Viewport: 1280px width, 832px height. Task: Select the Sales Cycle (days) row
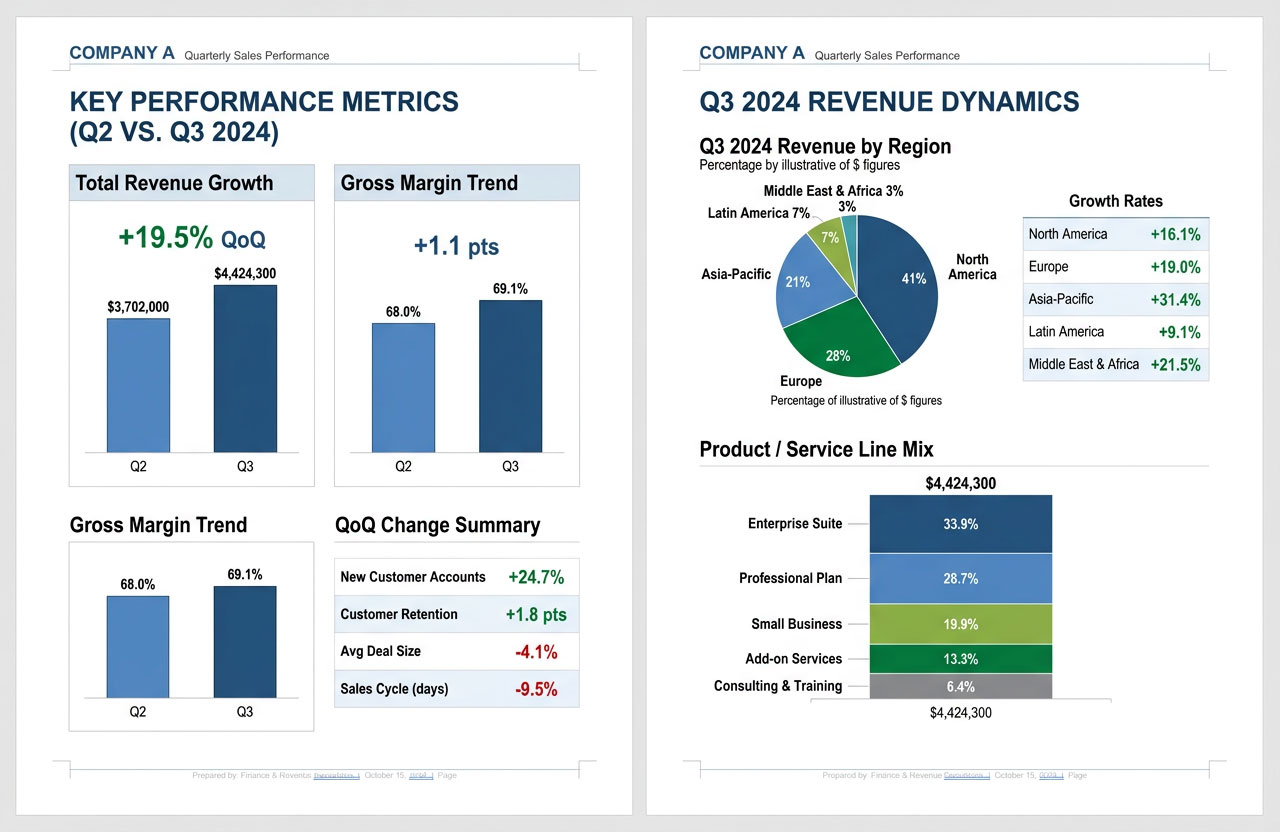[x=456, y=689]
